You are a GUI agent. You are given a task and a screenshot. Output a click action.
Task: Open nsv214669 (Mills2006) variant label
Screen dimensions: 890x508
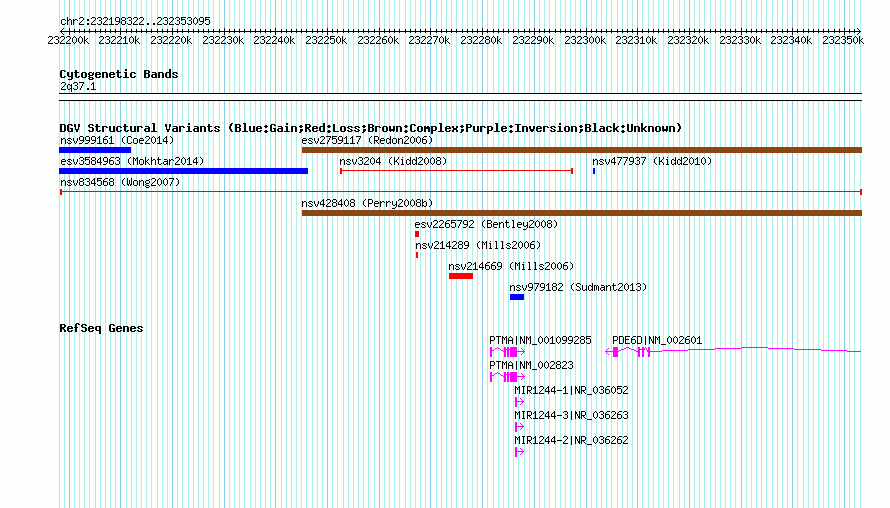tap(511, 266)
